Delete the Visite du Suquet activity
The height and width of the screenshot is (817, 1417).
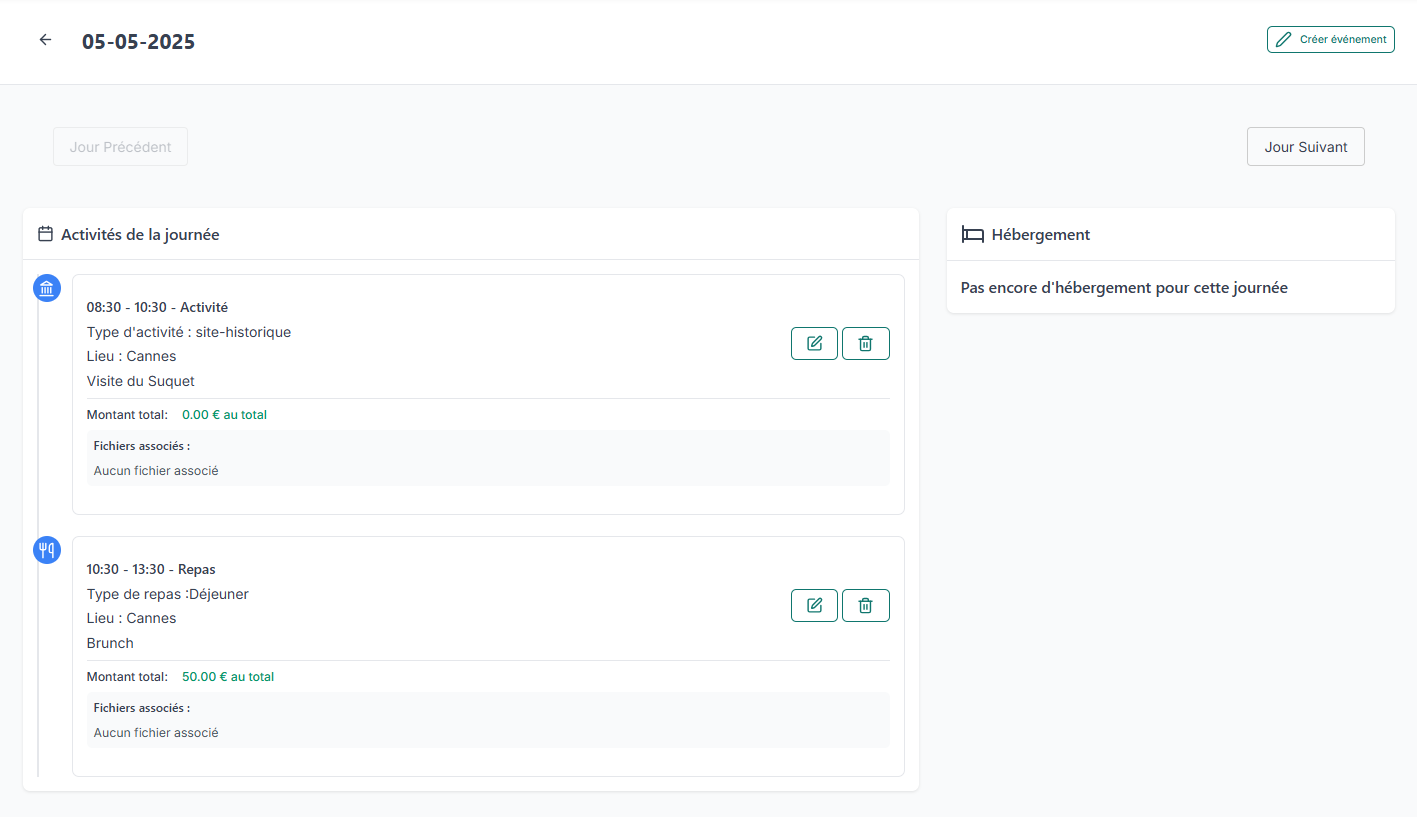tap(865, 343)
